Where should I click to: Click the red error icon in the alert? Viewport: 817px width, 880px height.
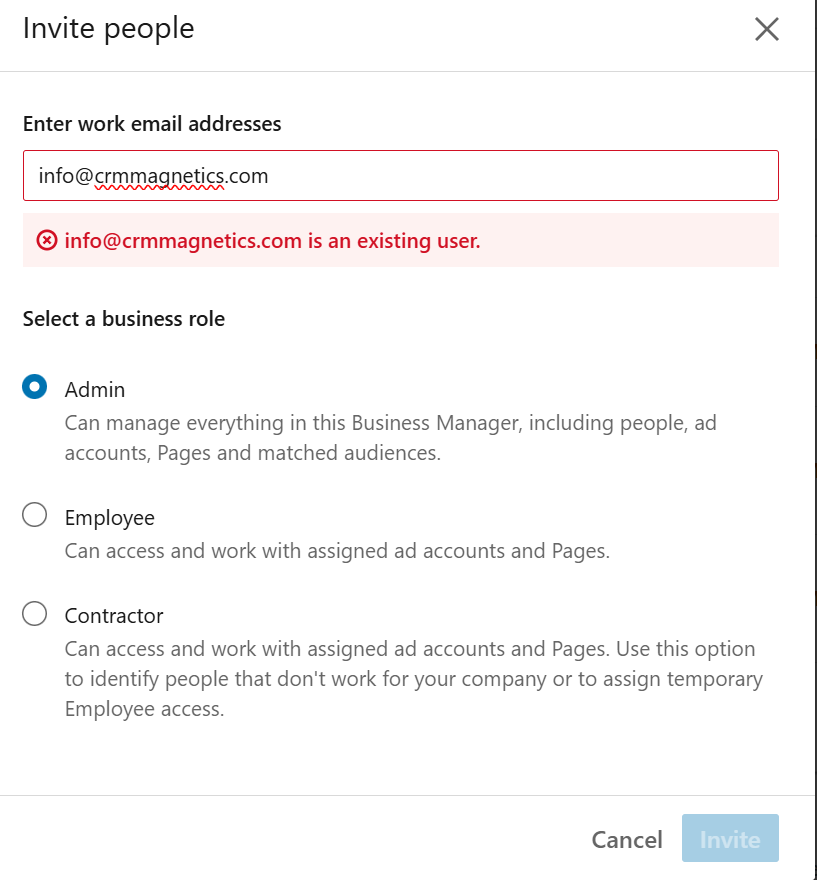47,240
